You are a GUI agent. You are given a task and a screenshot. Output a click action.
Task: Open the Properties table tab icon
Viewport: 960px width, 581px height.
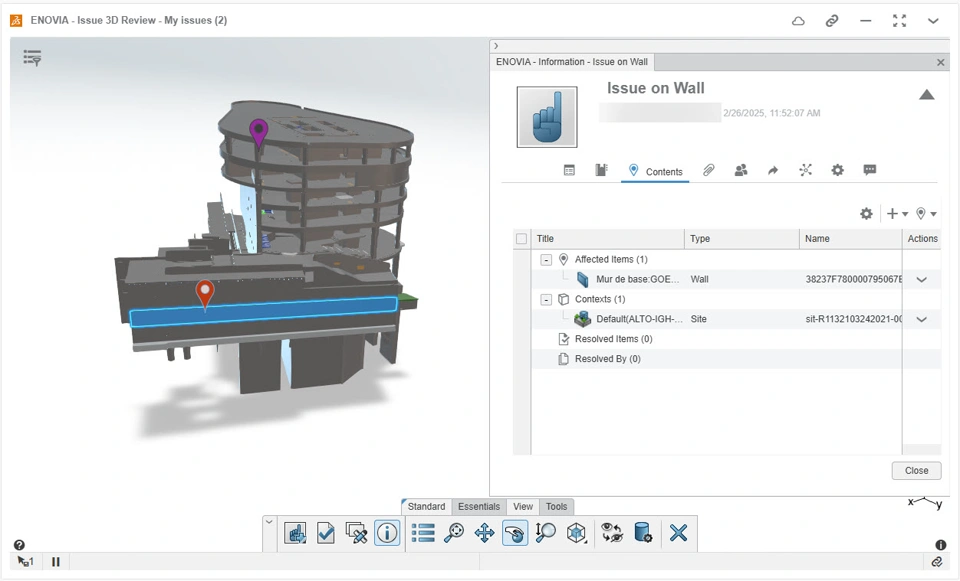tap(569, 170)
